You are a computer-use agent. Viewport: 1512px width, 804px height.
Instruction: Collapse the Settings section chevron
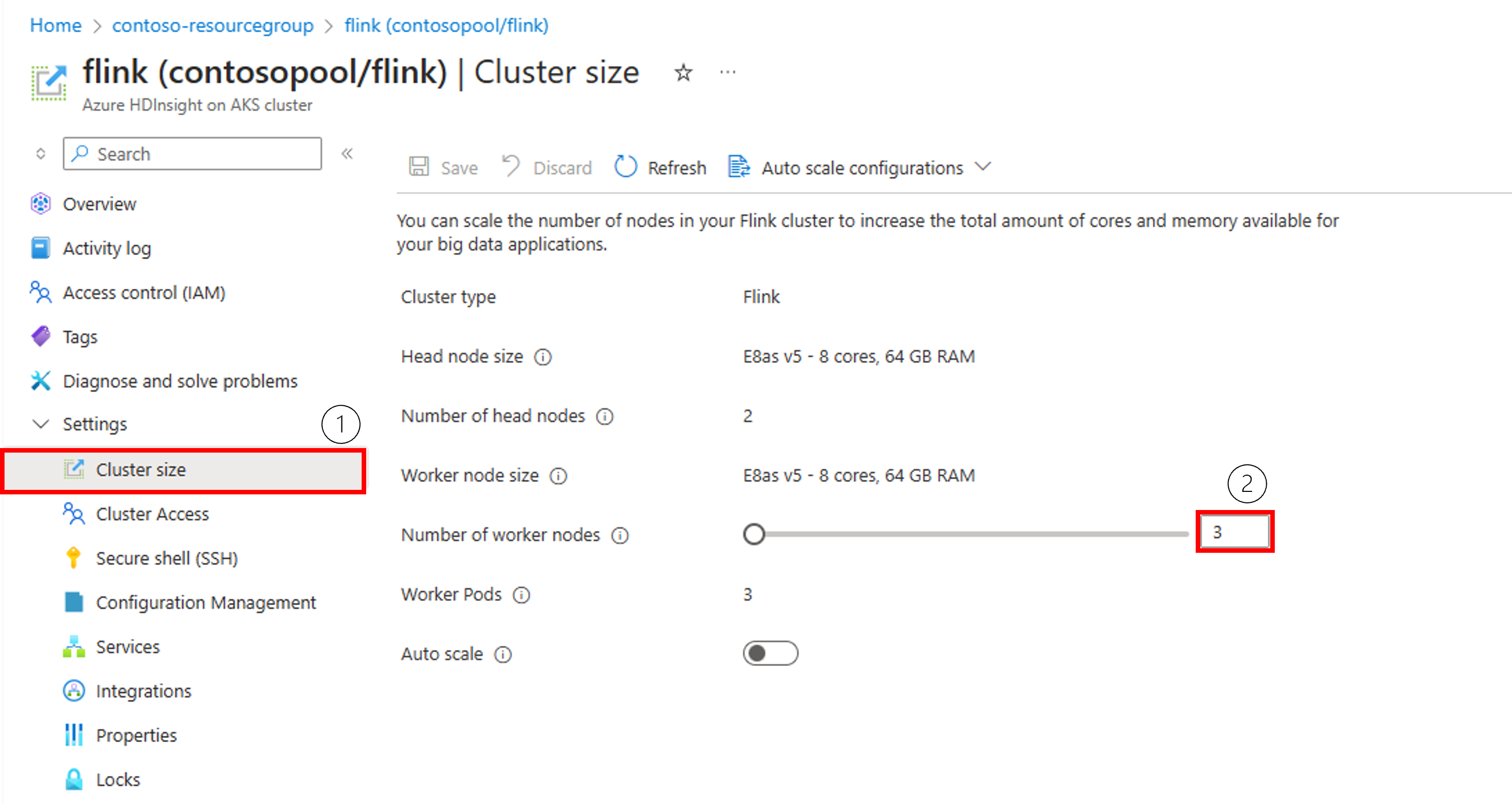point(40,424)
